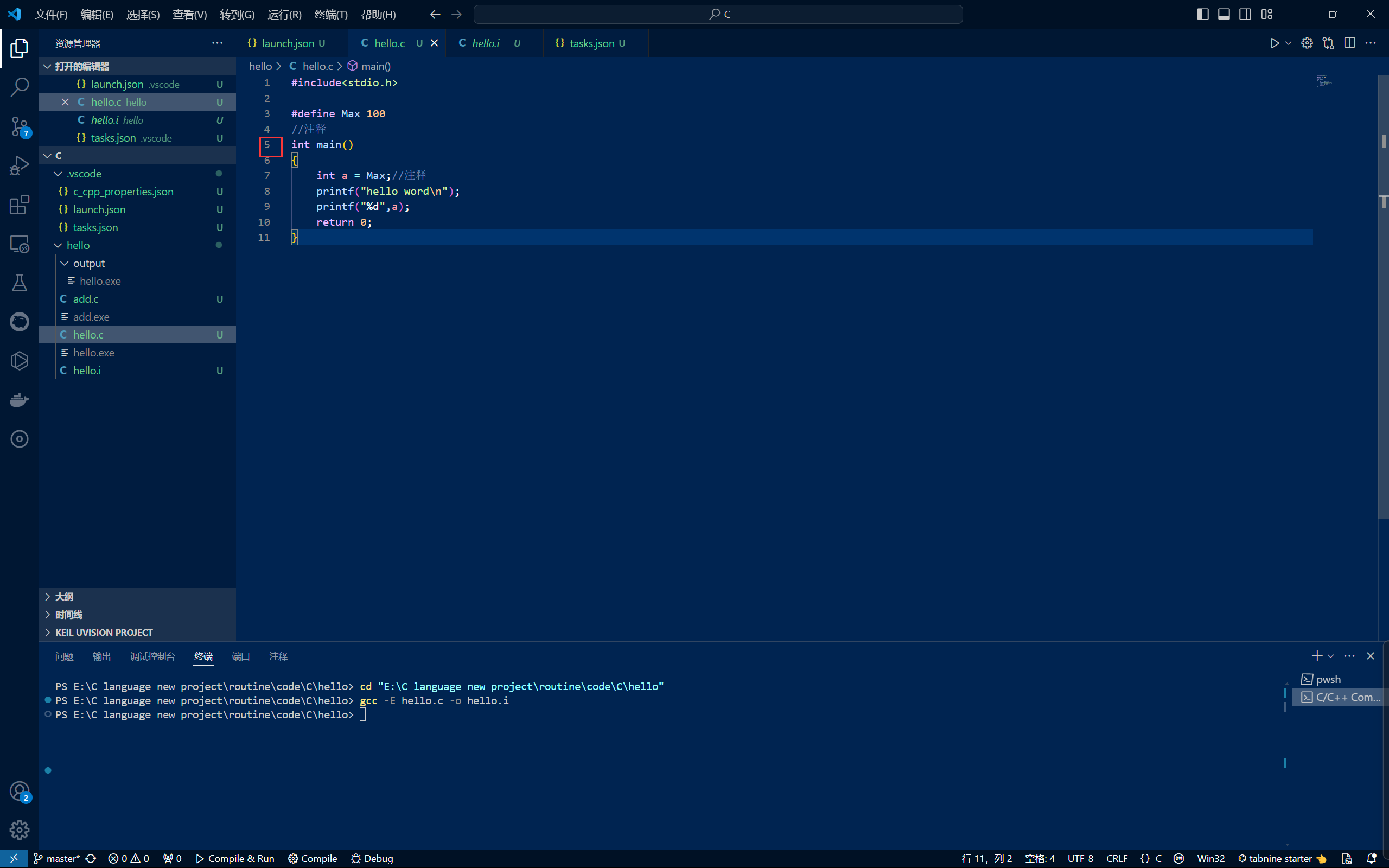Click Compile & Run in status bar
This screenshot has height=868, width=1389.
click(x=235, y=858)
